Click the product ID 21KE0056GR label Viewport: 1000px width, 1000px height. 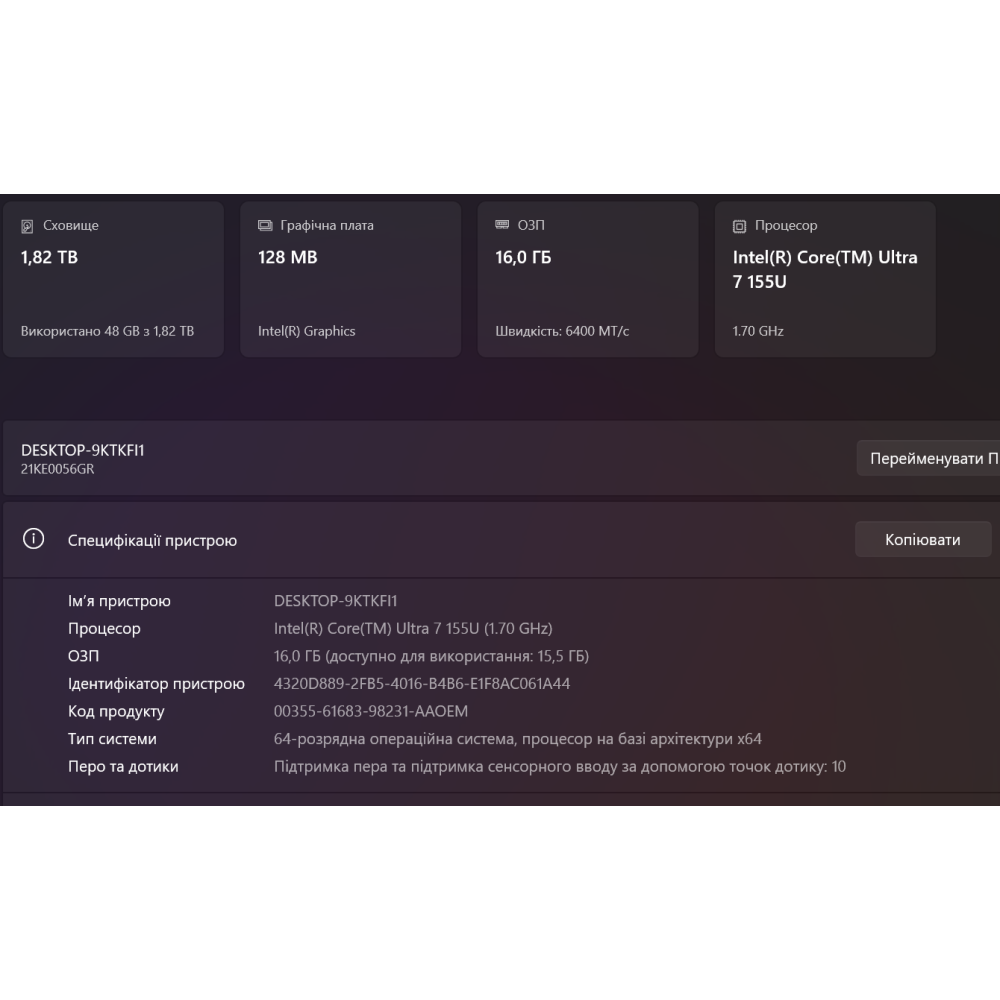click(58, 469)
